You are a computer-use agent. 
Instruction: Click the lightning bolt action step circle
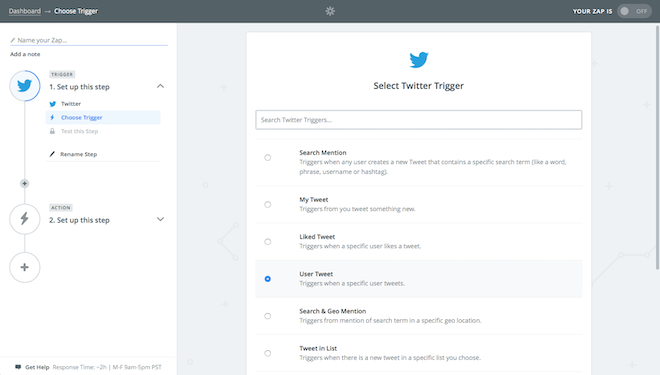pyautogui.click(x=25, y=219)
